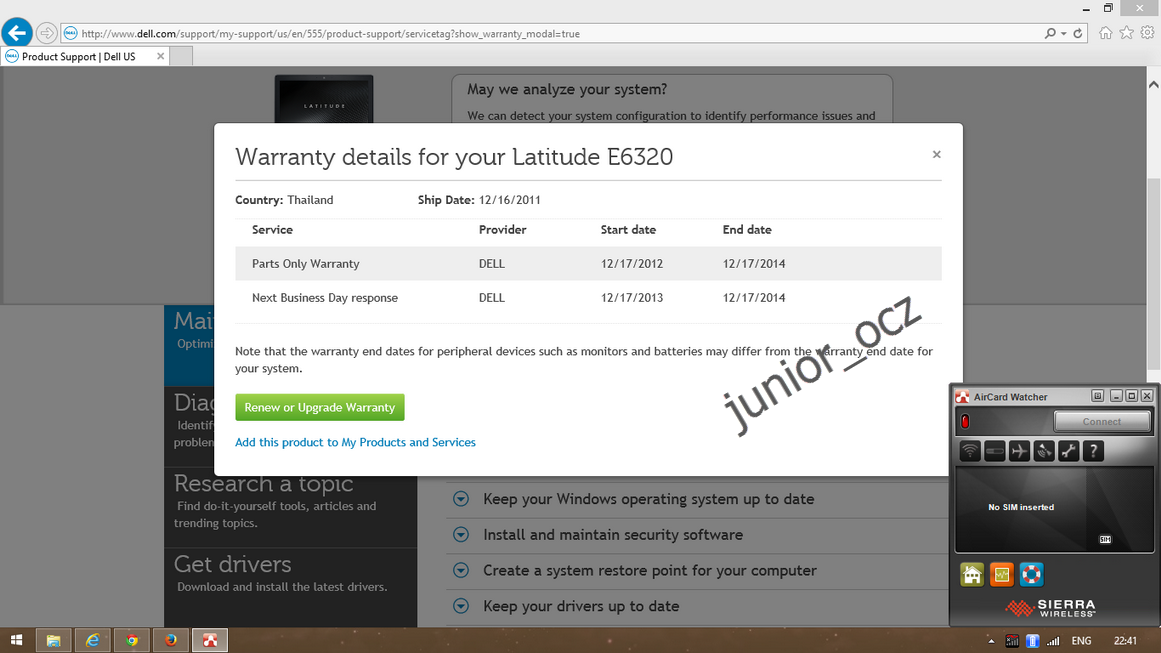Open File Explorer from the taskbar
The width and height of the screenshot is (1161, 653).
(x=53, y=640)
